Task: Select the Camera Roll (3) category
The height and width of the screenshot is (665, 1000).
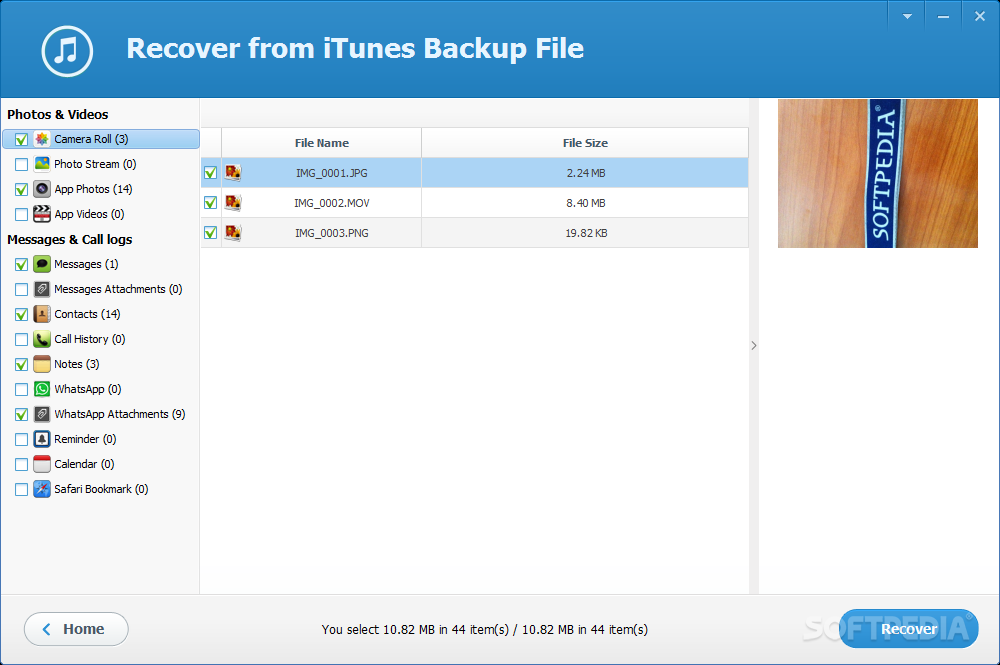Action: point(101,139)
